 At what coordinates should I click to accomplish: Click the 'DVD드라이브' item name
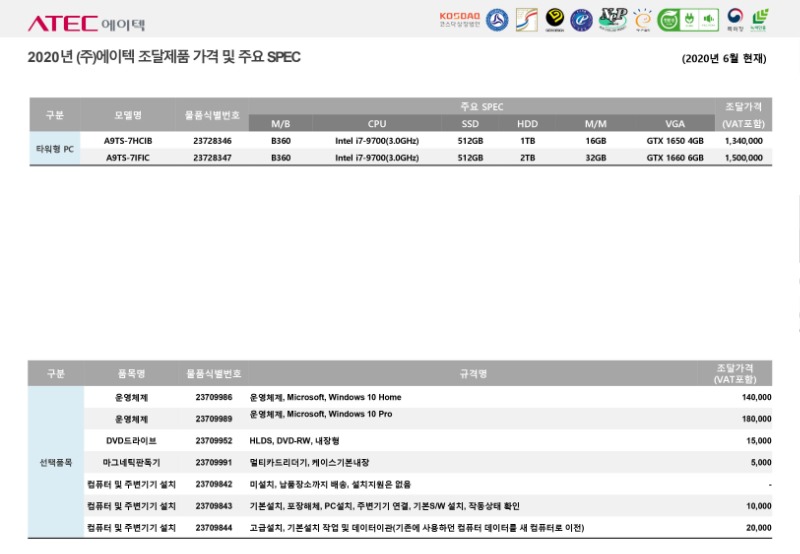(131, 440)
